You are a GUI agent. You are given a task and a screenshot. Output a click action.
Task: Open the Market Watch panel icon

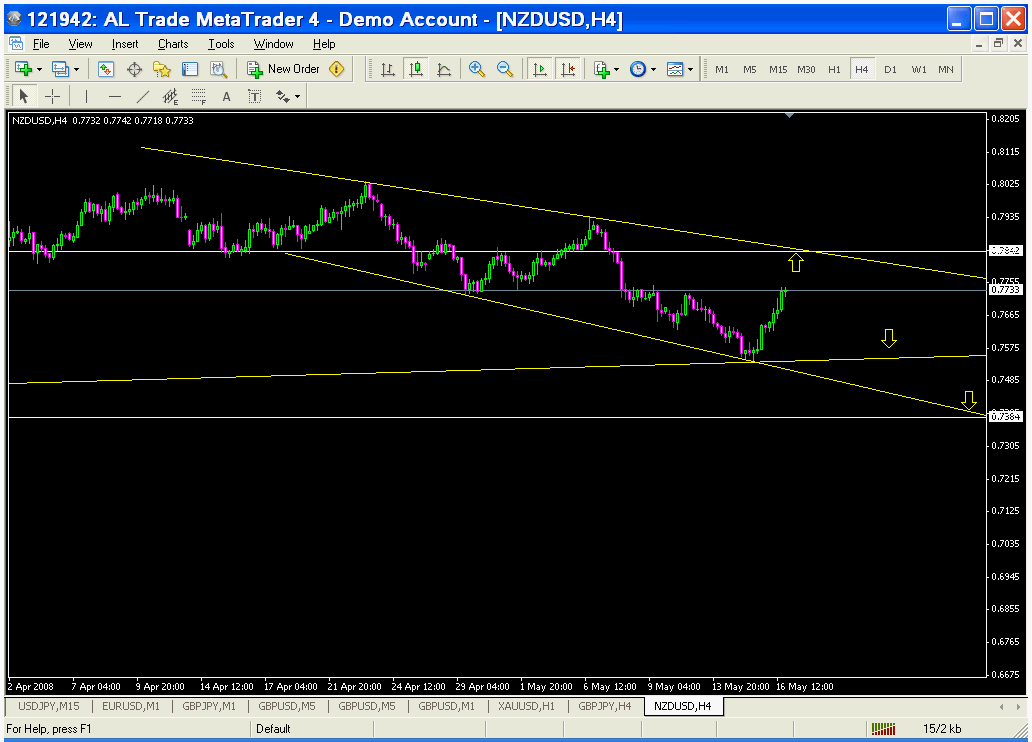click(106, 69)
